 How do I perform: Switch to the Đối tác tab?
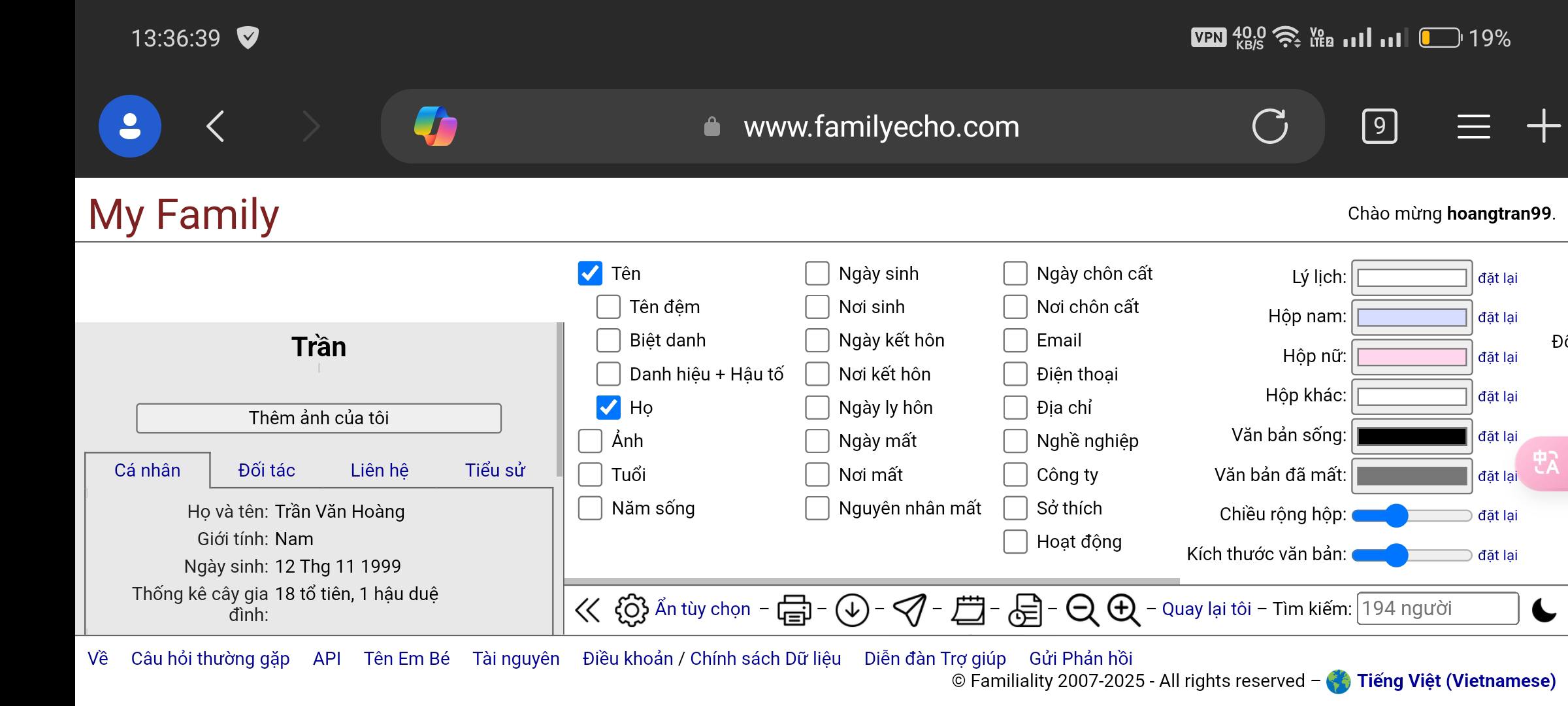coord(267,470)
